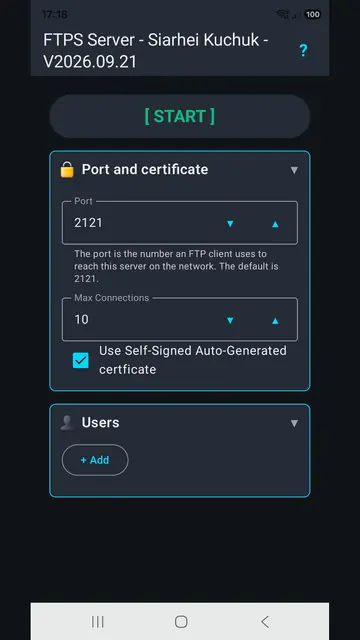Increase the Port value with up arrow

(x=275, y=224)
